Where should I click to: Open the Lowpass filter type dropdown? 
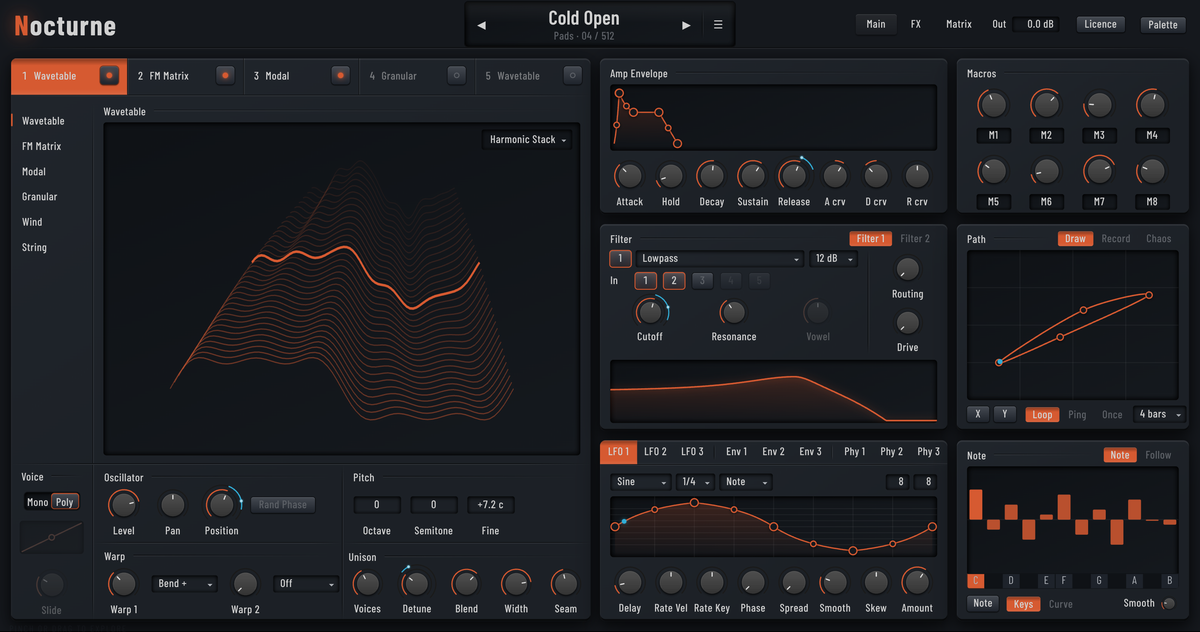[720, 259]
